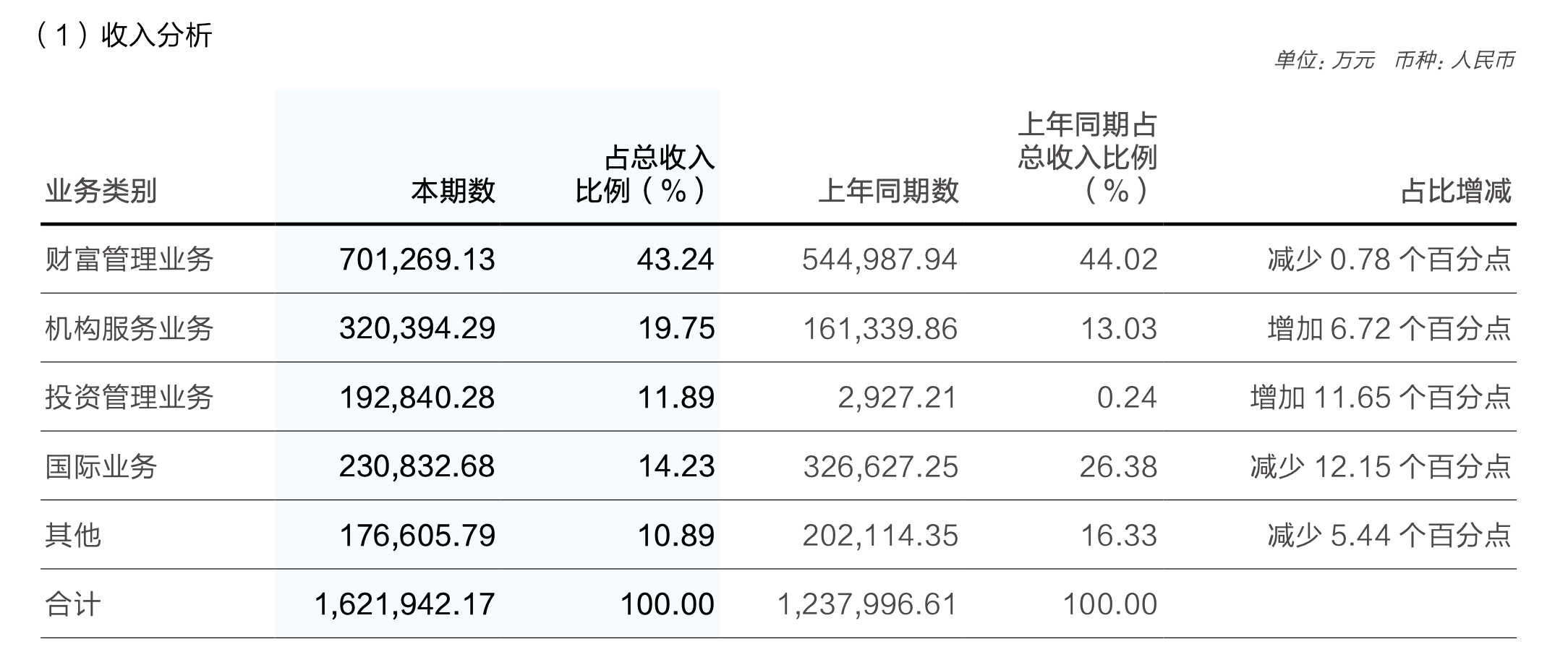Select the 业务类别 column header
The height and width of the screenshot is (665, 1568).
(x=101, y=192)
